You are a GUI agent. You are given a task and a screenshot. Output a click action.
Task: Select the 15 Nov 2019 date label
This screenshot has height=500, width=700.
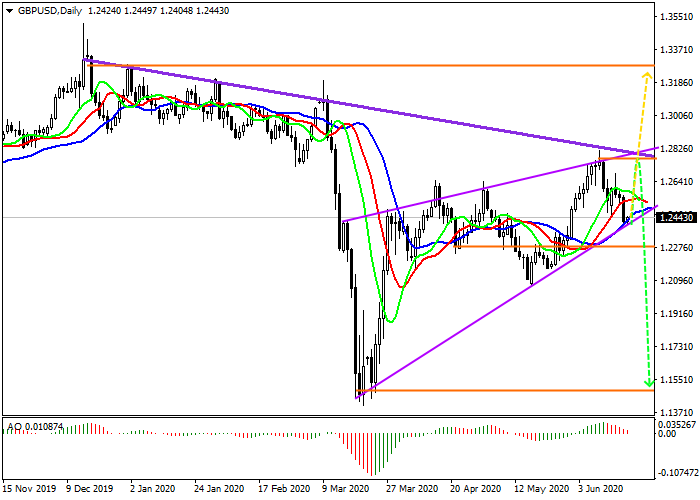pyautogui.click(x=30, y=491)
